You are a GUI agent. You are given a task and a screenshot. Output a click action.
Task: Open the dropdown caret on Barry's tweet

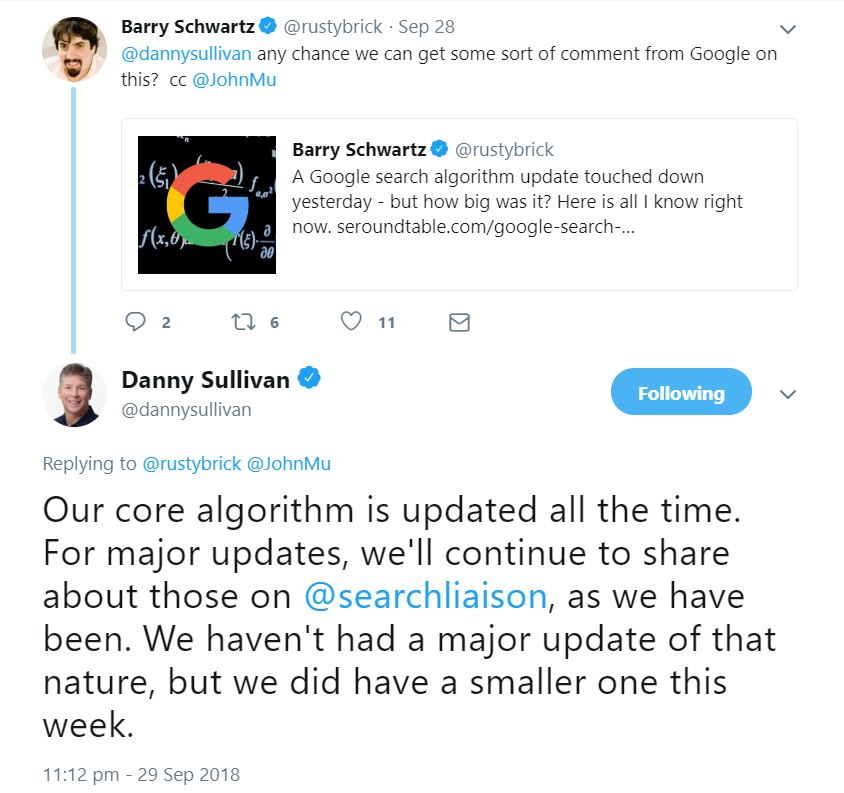coord(788,29)
